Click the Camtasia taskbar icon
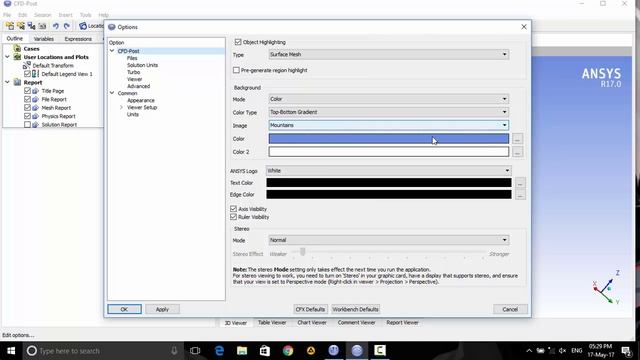 click(380, 351)
